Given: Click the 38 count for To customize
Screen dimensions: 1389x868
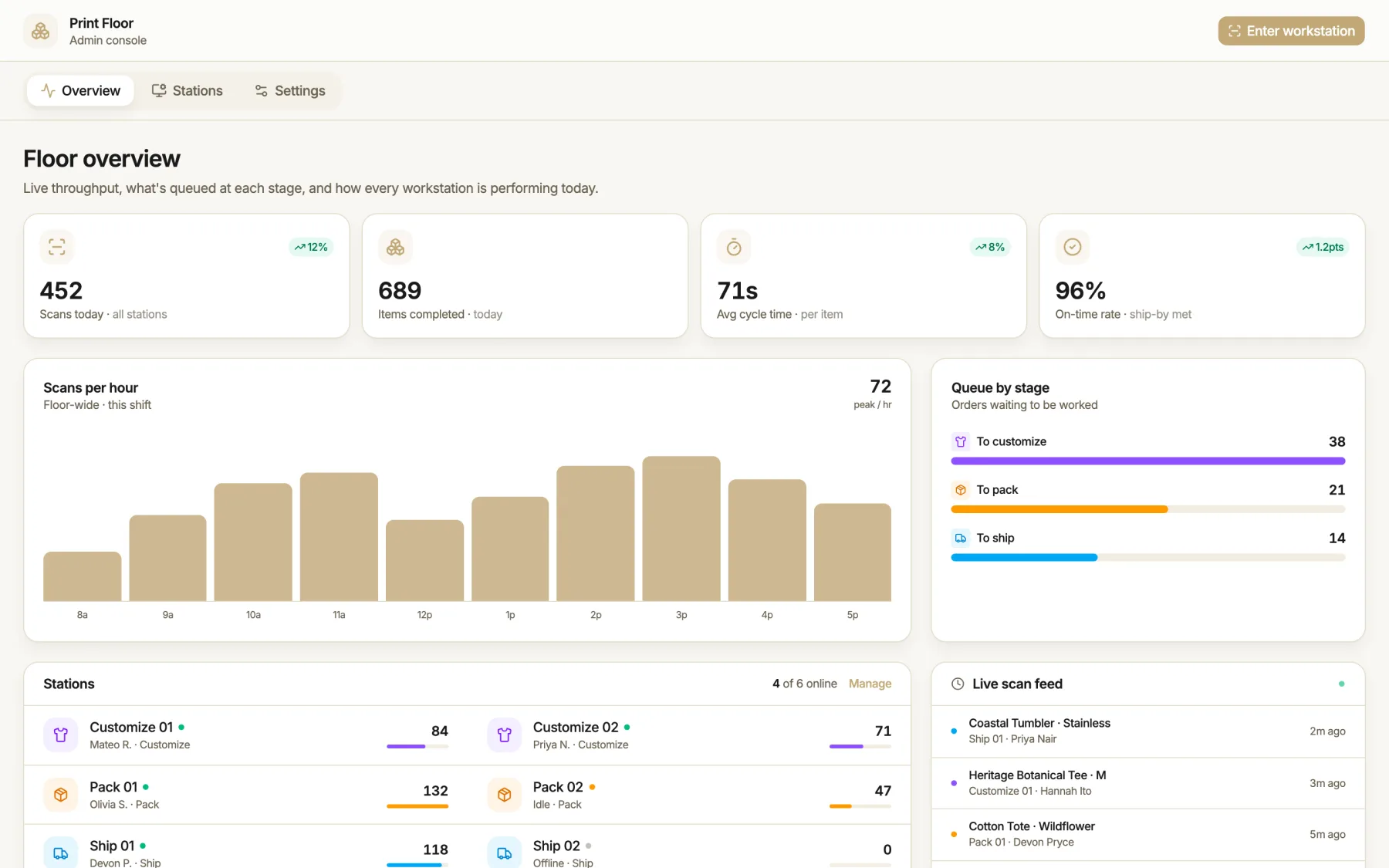Looking at the screenshot, I should tap(1337, 441).
